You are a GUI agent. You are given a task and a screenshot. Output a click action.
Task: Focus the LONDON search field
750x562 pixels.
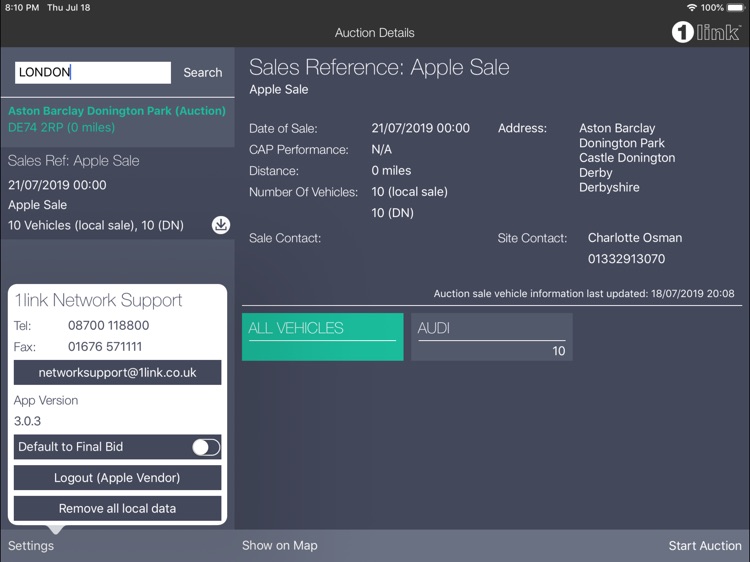tap(93, 73)
